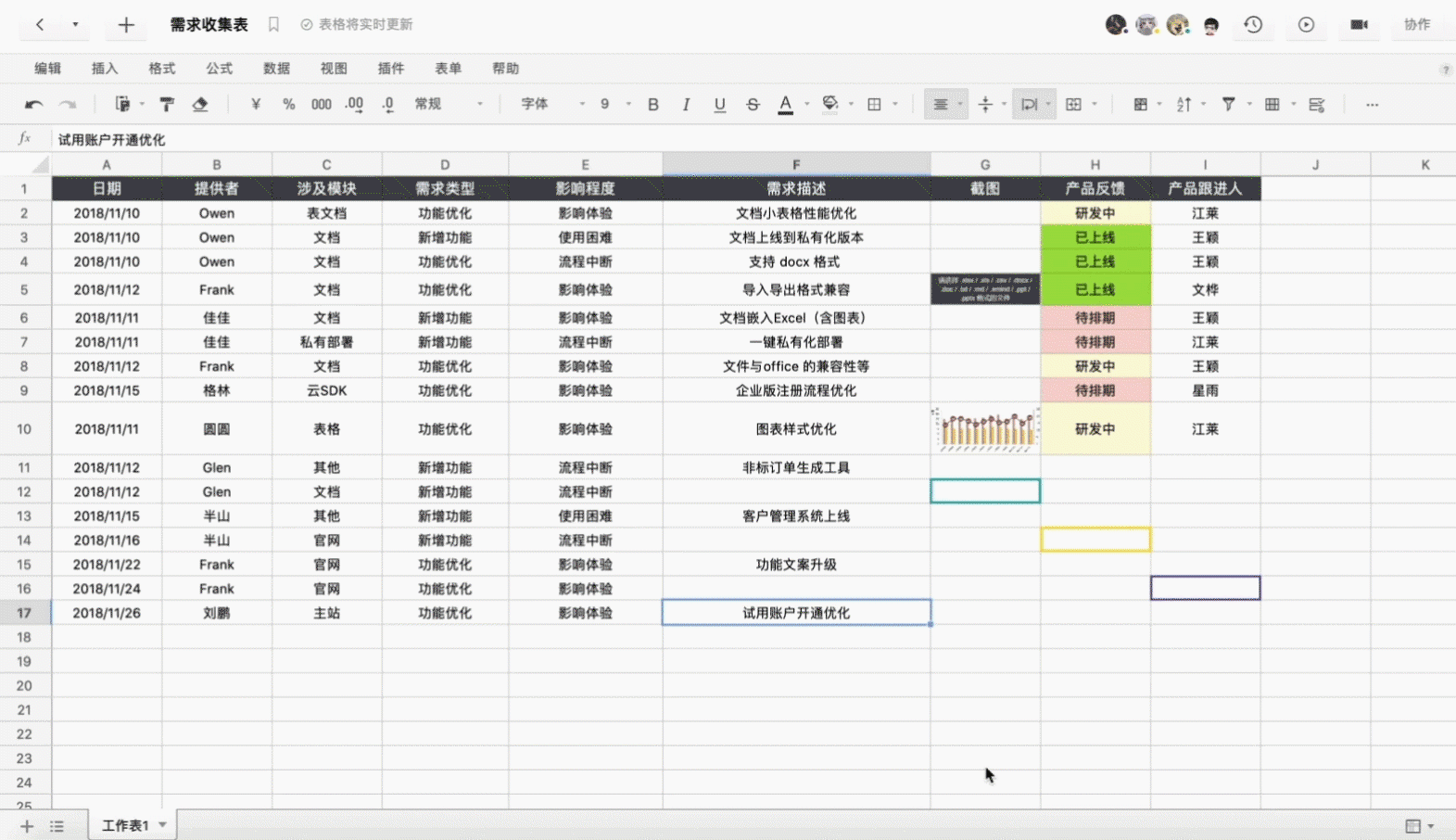Image resolution: width=1456 pixels, height=840 pixels.
Task: Bookmark the 需求收集表 document
Action: point(273,25)
